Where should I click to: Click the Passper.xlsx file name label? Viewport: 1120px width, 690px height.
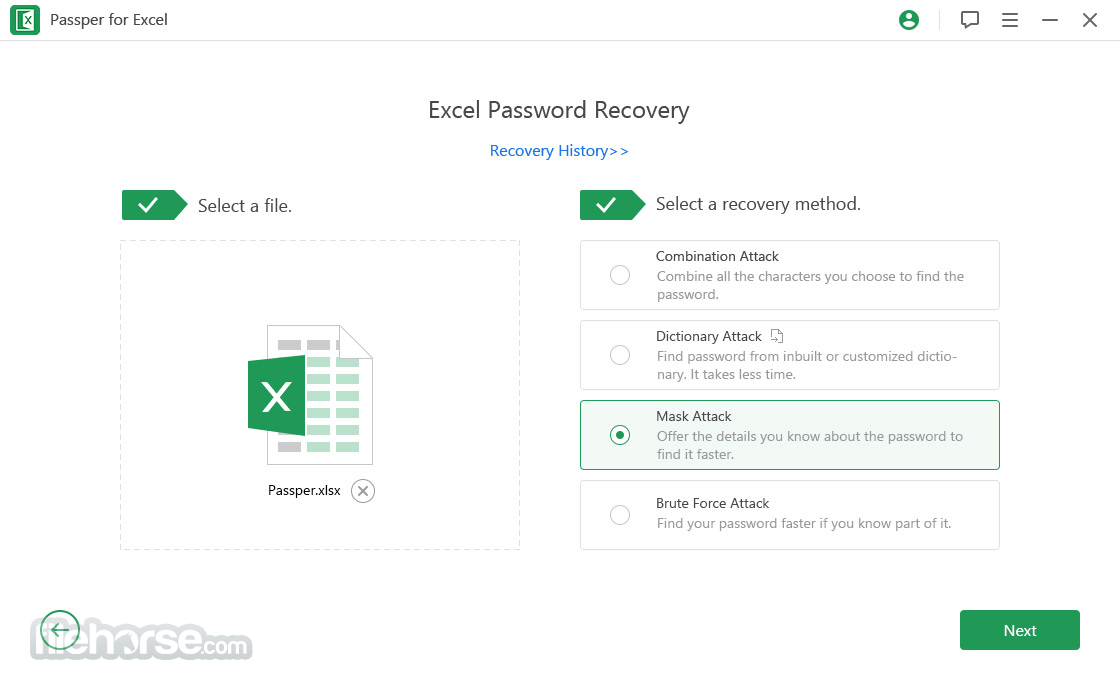[x=304, y=491]
